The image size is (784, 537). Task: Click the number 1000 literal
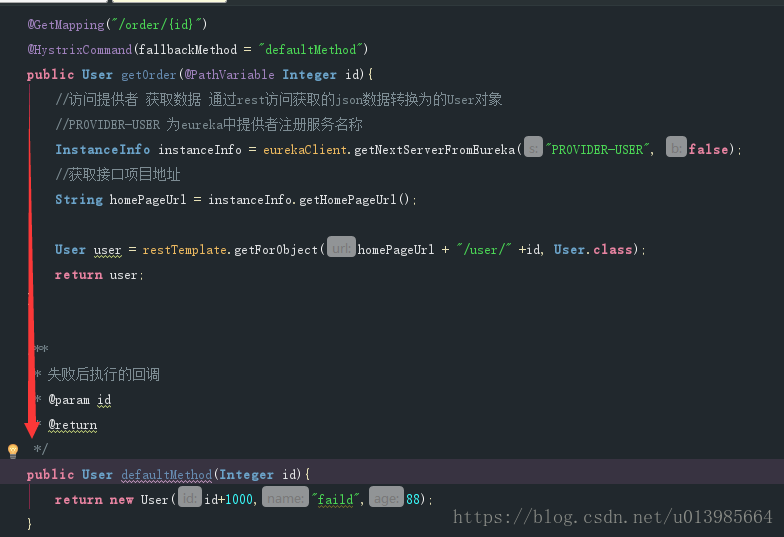(238, 500)
